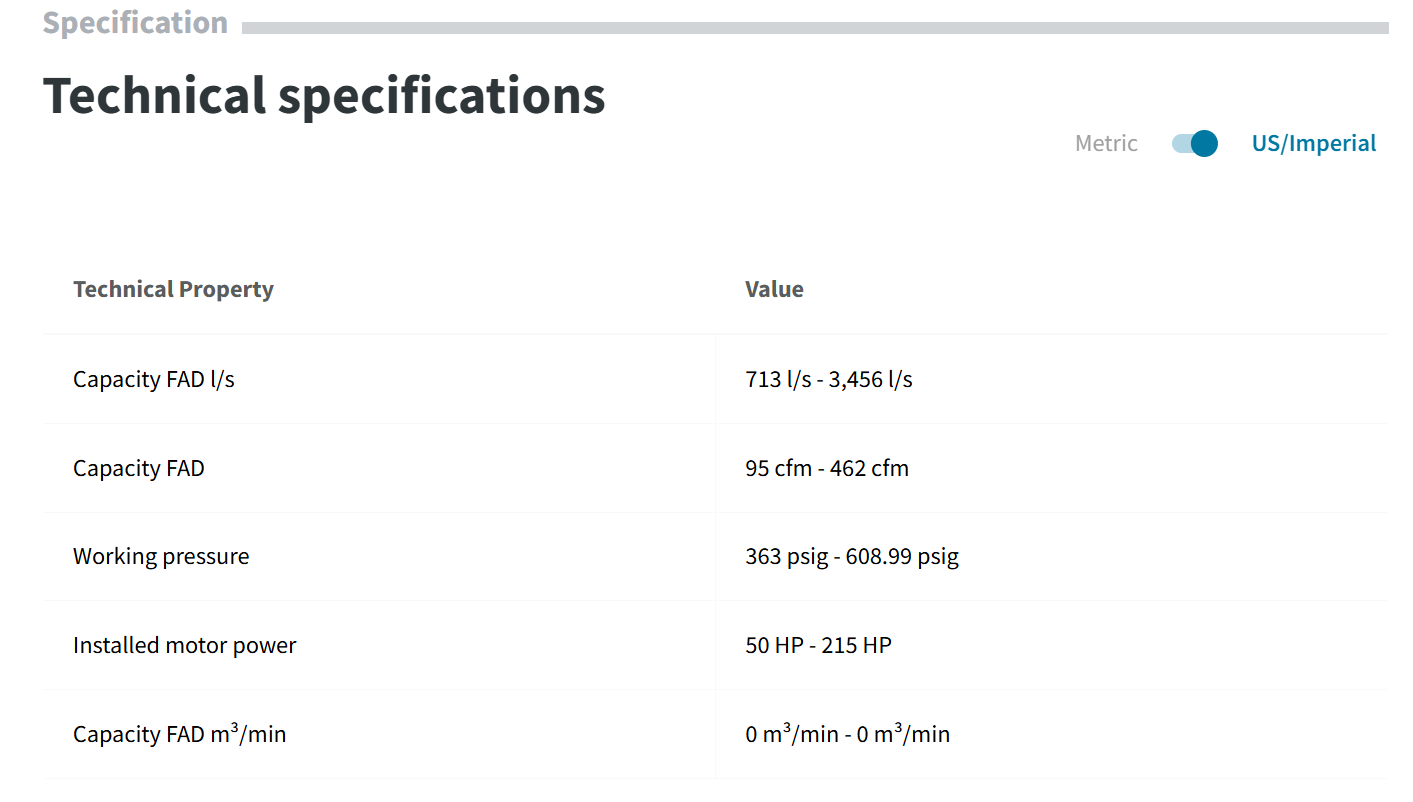The height and width of the screenshot is (802, 1413).
Task: Click the 363 psig - 608.99 psig value
Action: pyautogui.click(x=851, y=557)
